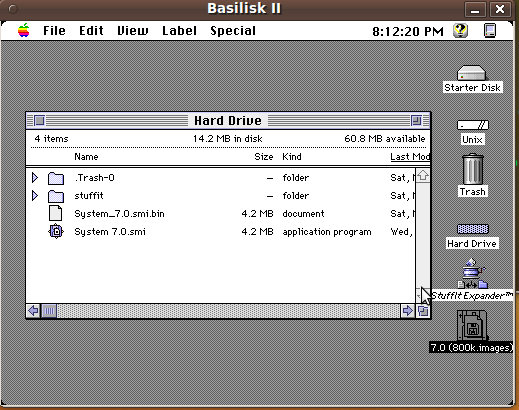Open the Apple menu icon
The width and height of the screenshot is (519, 410).
24,30
